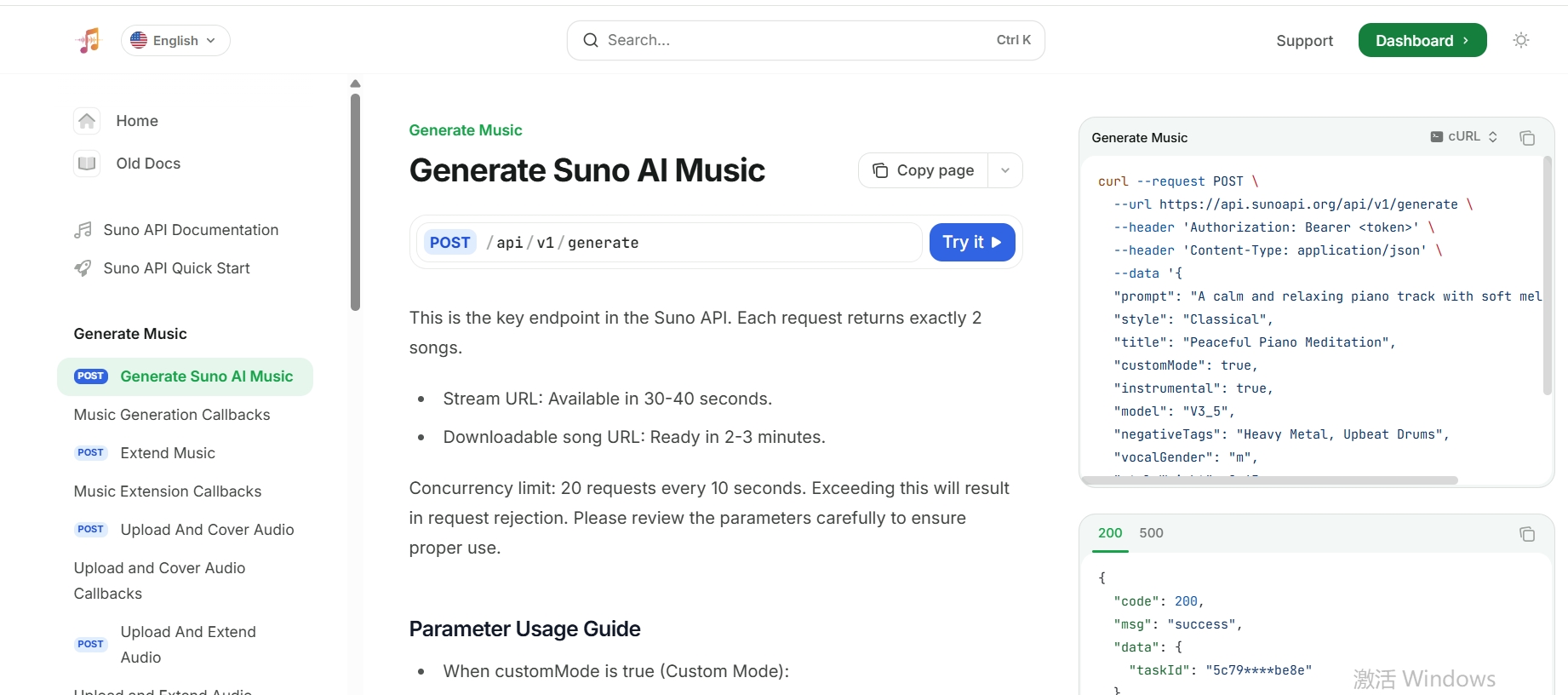Click POST badge beside Extend Music
This screenshot has height=695, width=1568.
pyautogui.click(x=90, y=453)
